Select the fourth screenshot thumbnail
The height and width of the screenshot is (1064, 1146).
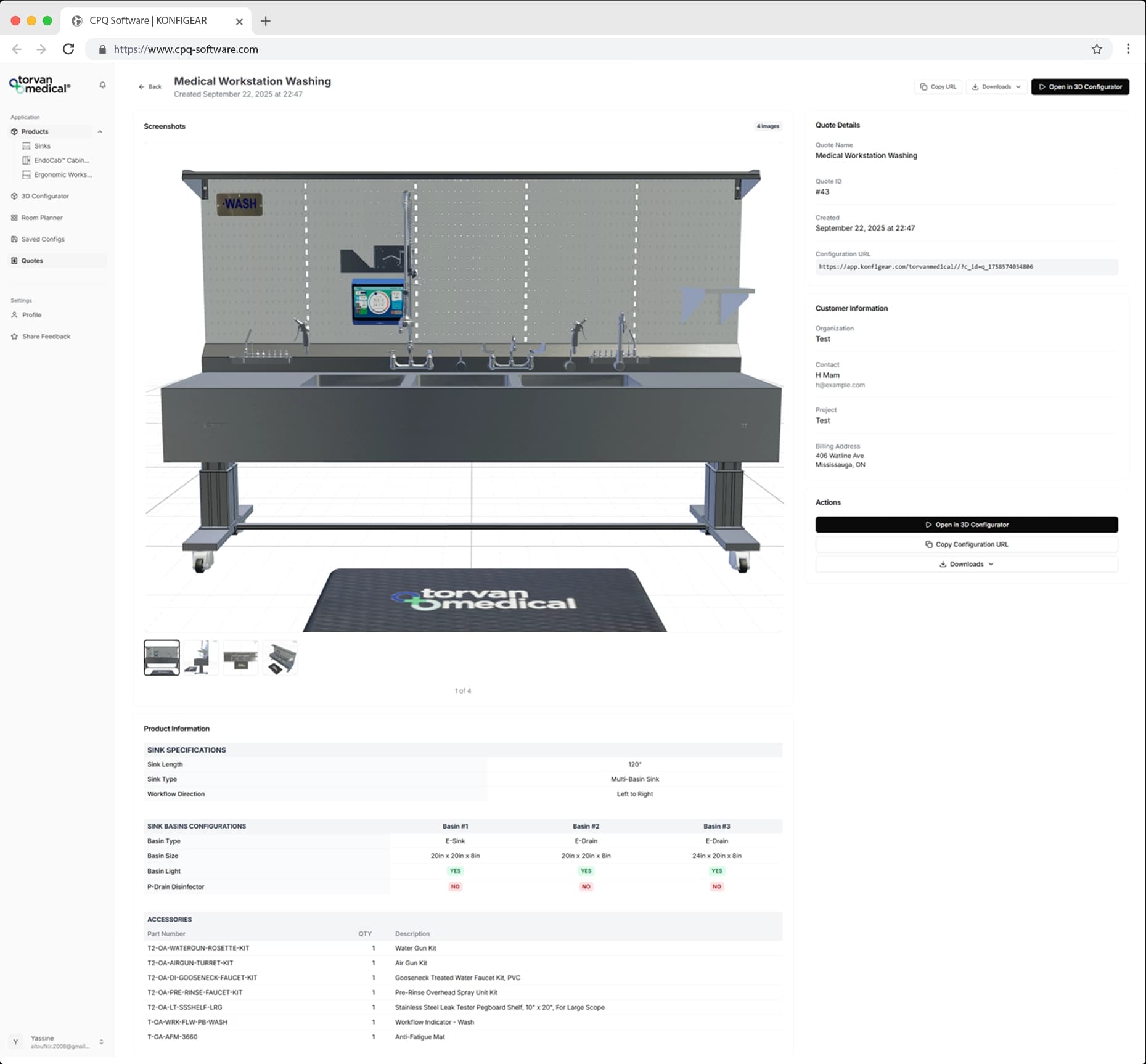280,657
